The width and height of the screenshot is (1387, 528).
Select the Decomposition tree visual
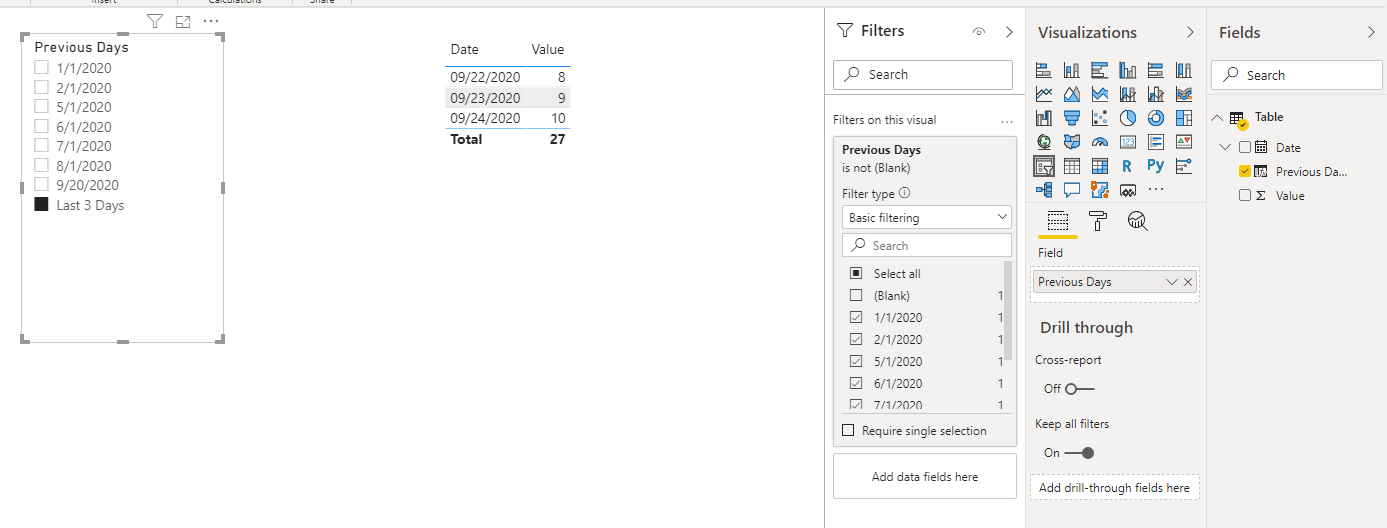tap(1044, 189)
